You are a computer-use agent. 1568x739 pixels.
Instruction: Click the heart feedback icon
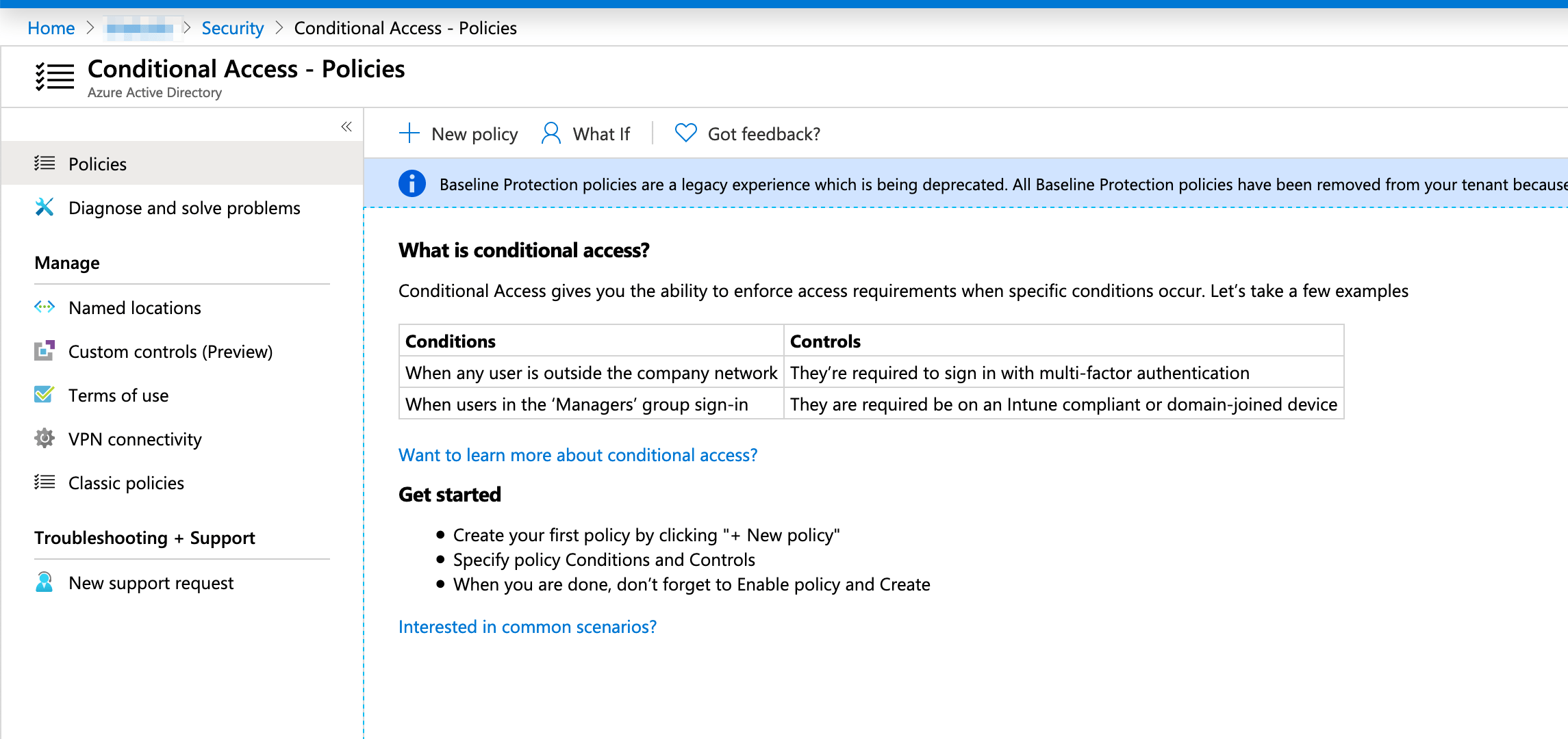(x=685, y=133)
